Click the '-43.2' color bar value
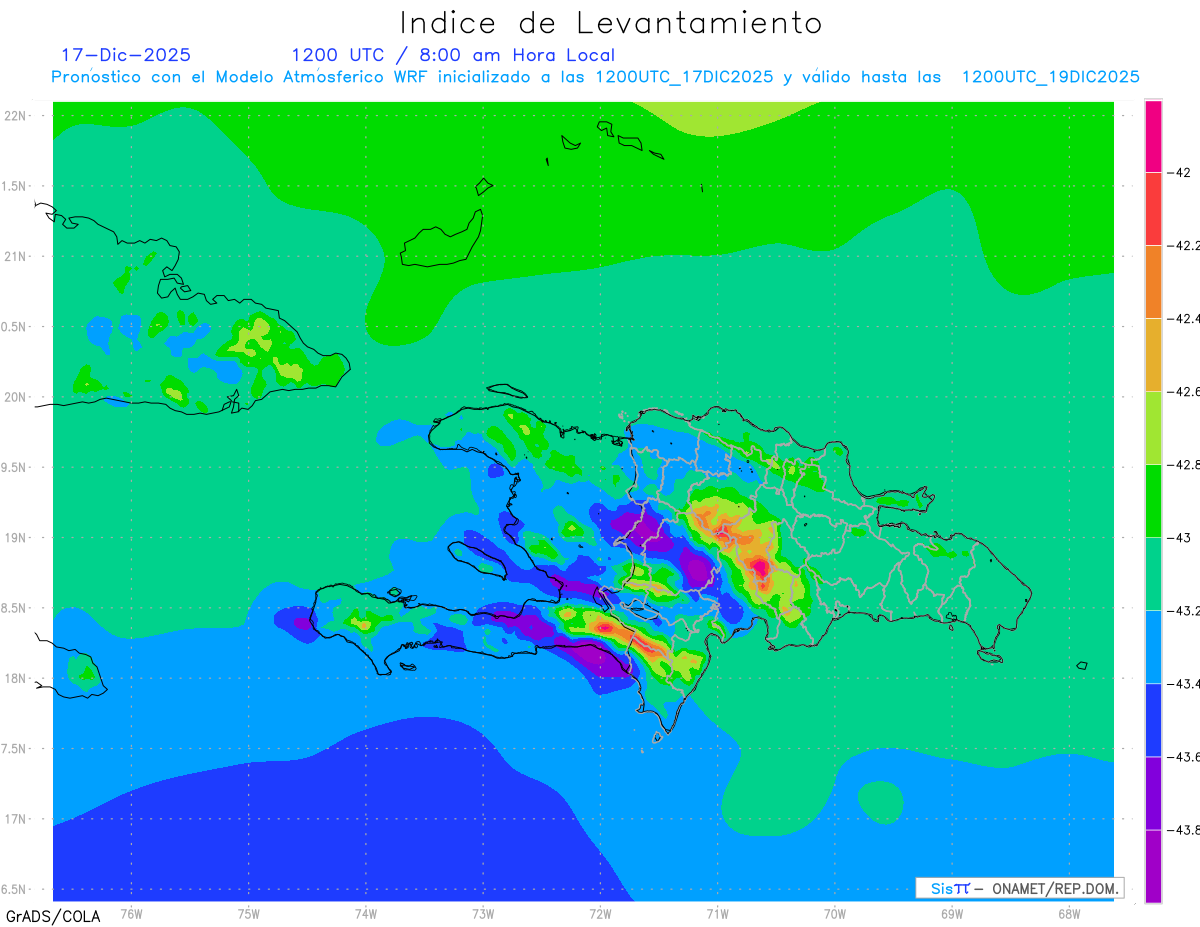1200x927 pixels. pyautogui.click(x=1184, y=610)
